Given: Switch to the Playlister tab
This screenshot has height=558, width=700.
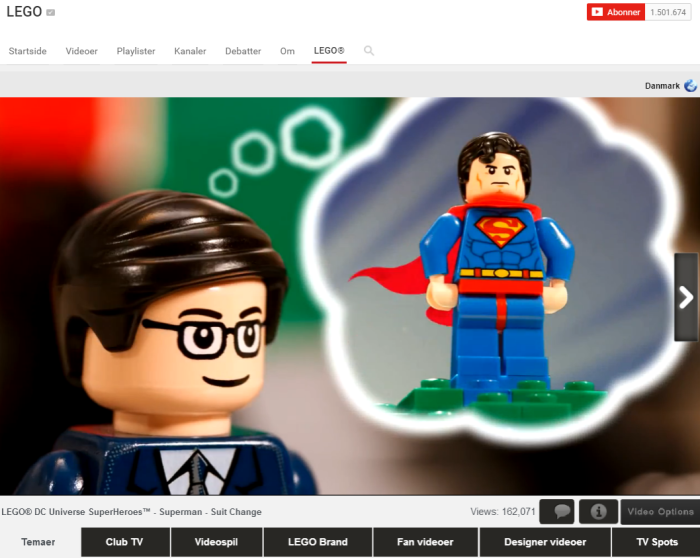Looking at the screenshot, I should (136, 51).
